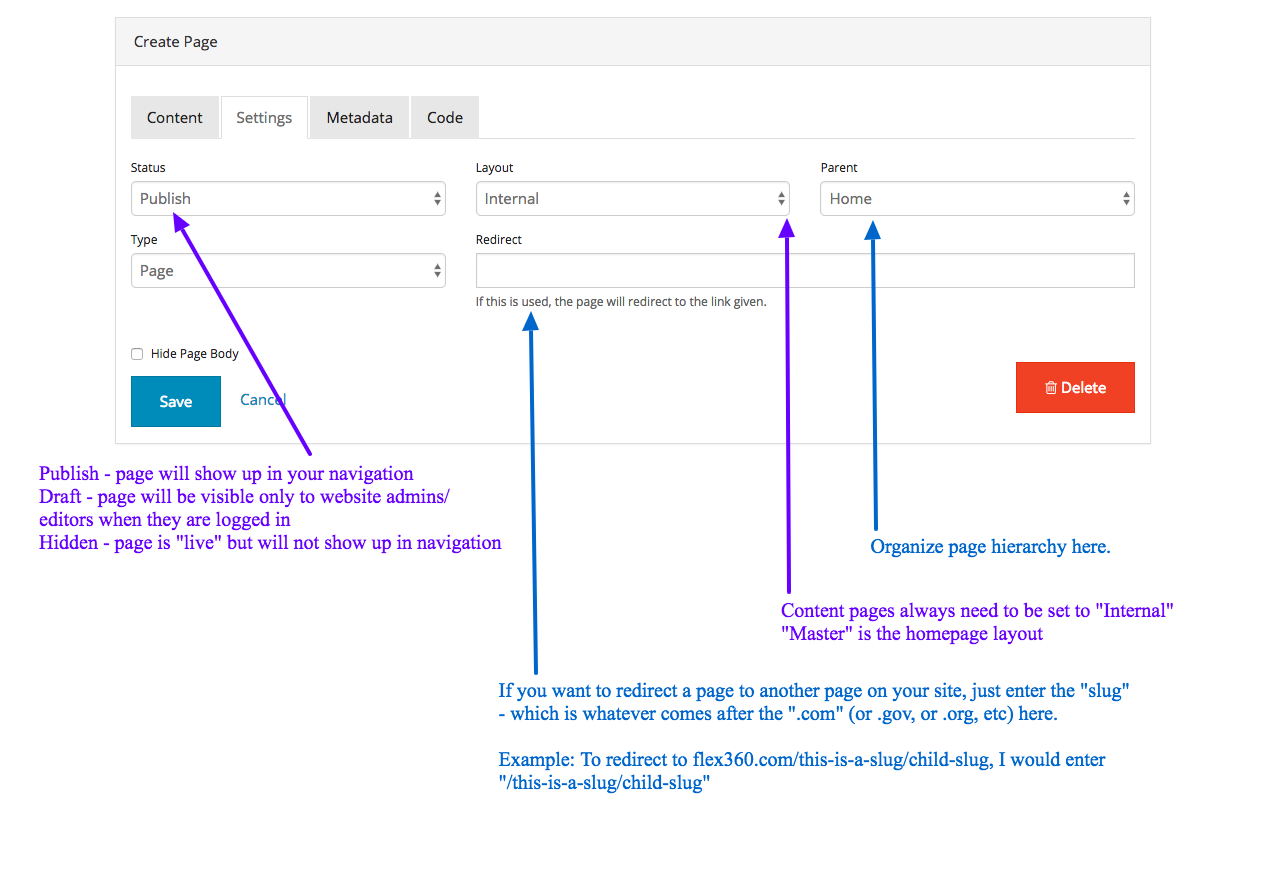Viewport: 1267px width, 871px height.
Task: Go to the Code tab
Action: click(x=445, y=118)
